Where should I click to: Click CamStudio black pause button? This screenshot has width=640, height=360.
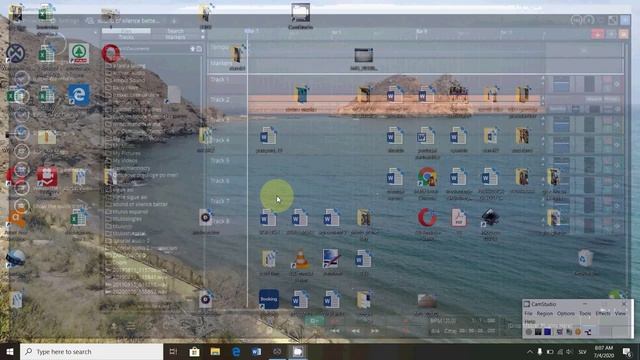(x=538, y=332)
